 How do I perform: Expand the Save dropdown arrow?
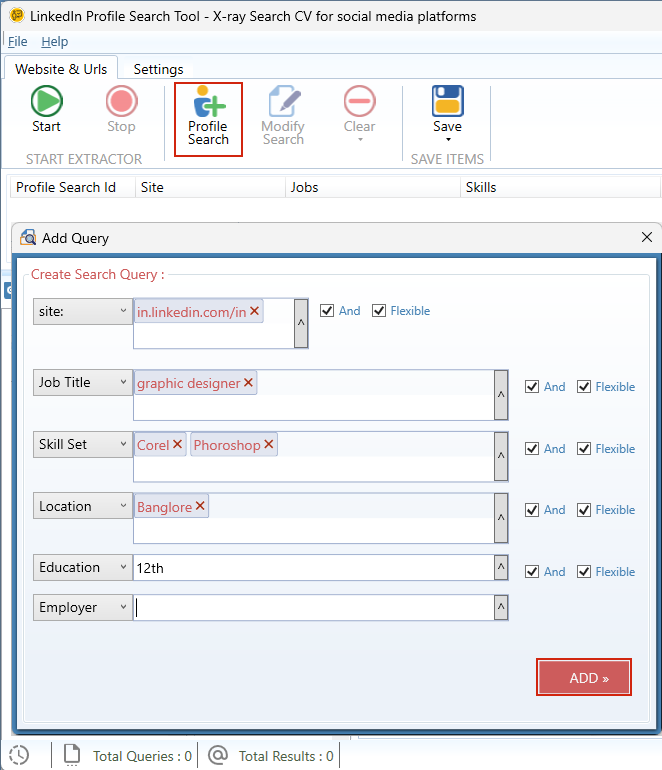click(x=448, y=140)
